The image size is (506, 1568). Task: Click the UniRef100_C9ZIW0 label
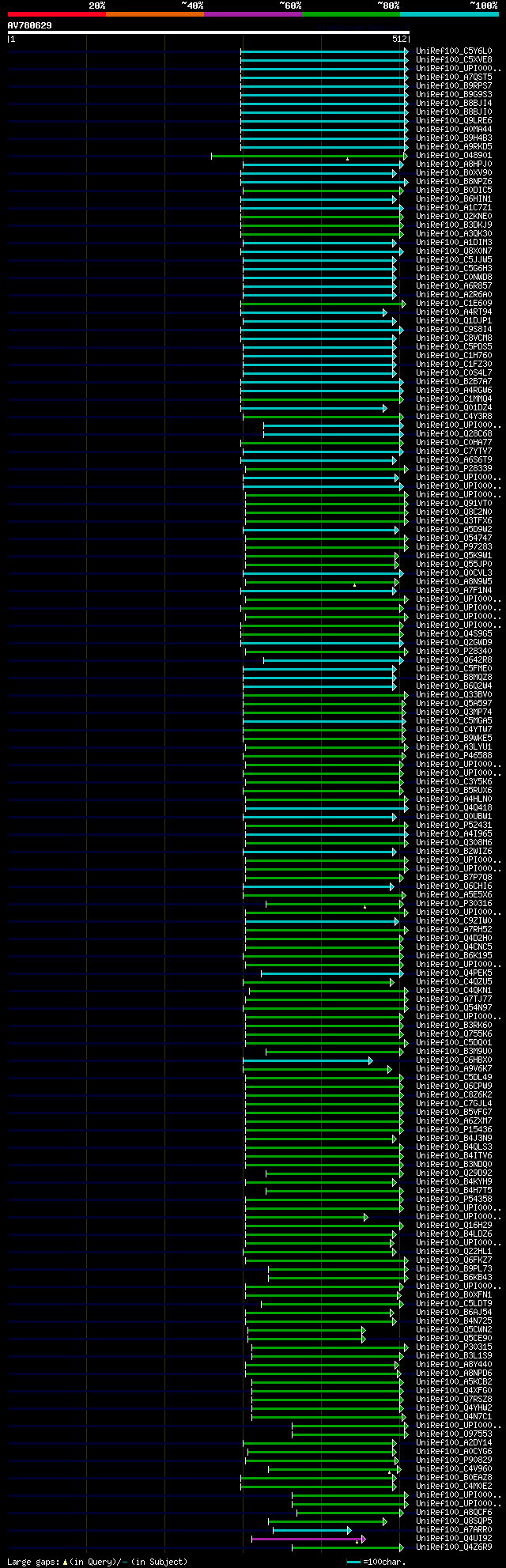coord(454,921)
